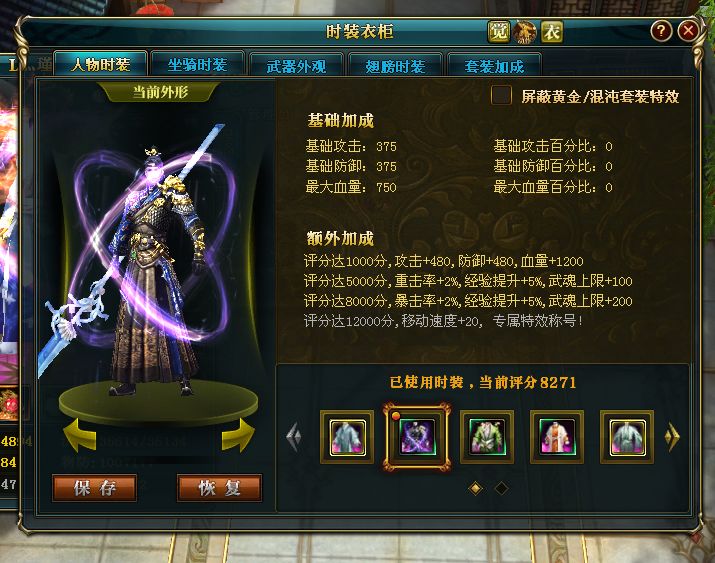Click the 衣 wardrobe icon
715x563 pixels.
coord(552,32)
